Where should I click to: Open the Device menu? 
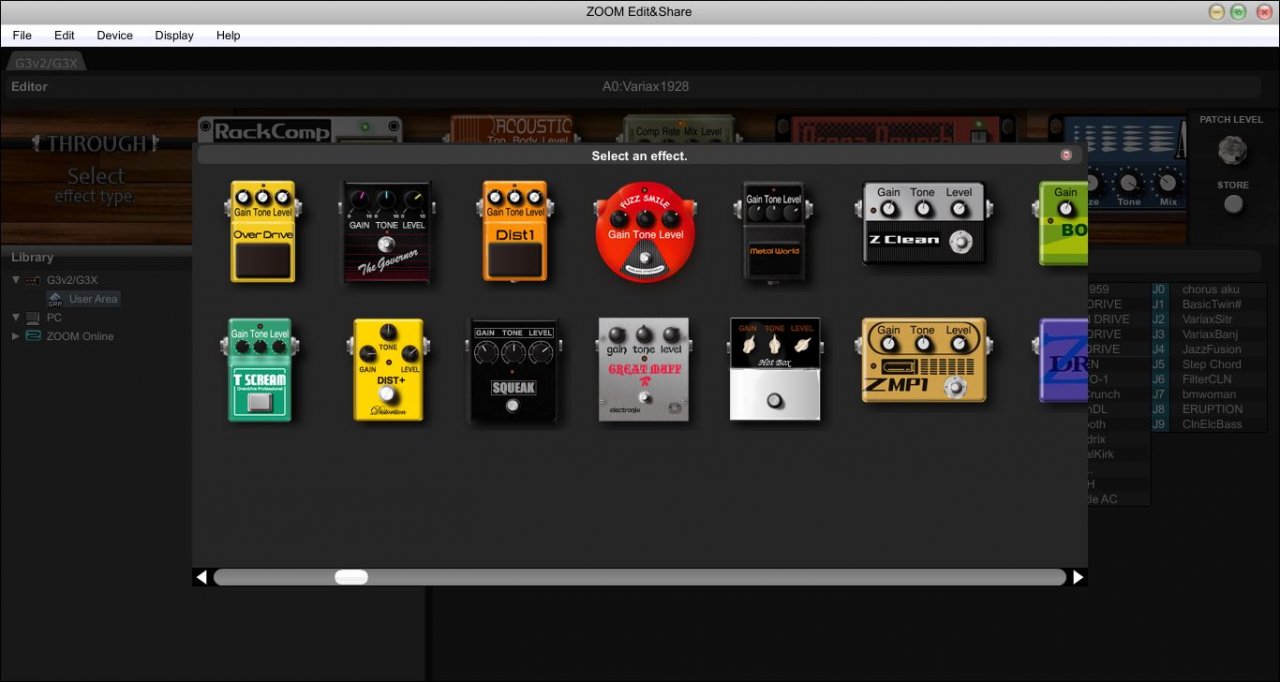(x=114, y=35)
